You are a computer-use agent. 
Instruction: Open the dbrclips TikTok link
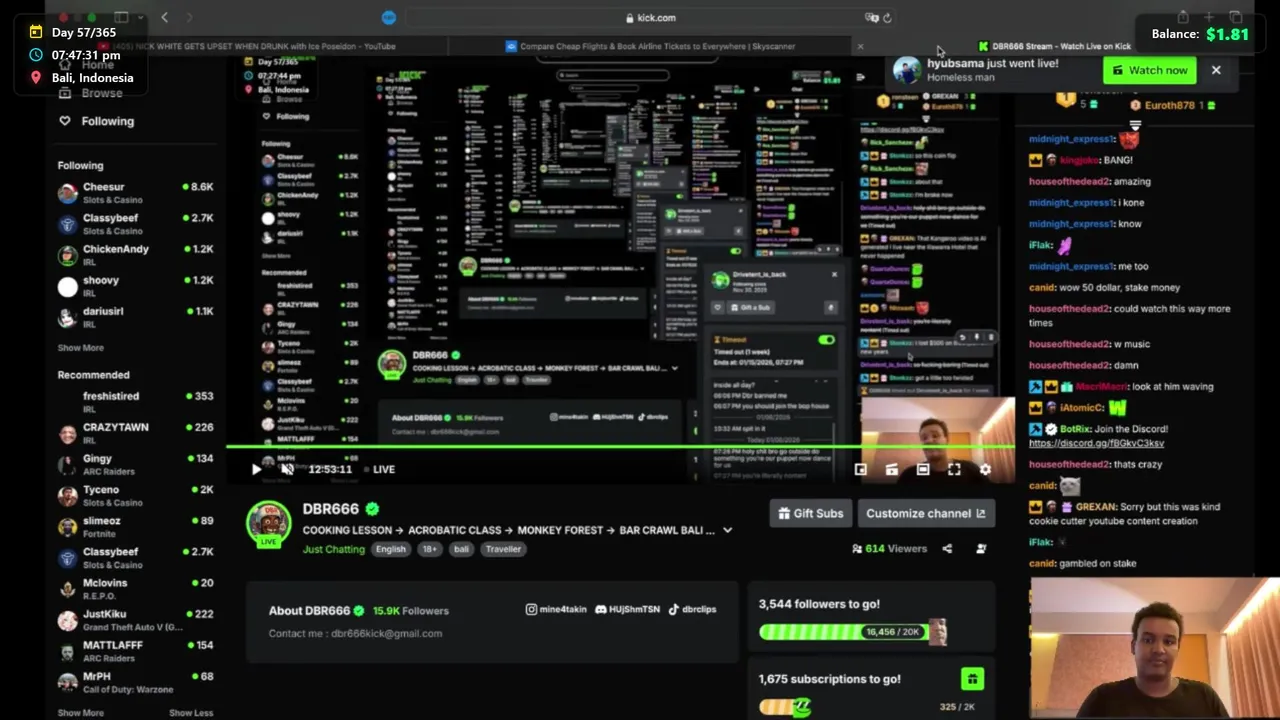pyautogui.click(x=692, y=609)
